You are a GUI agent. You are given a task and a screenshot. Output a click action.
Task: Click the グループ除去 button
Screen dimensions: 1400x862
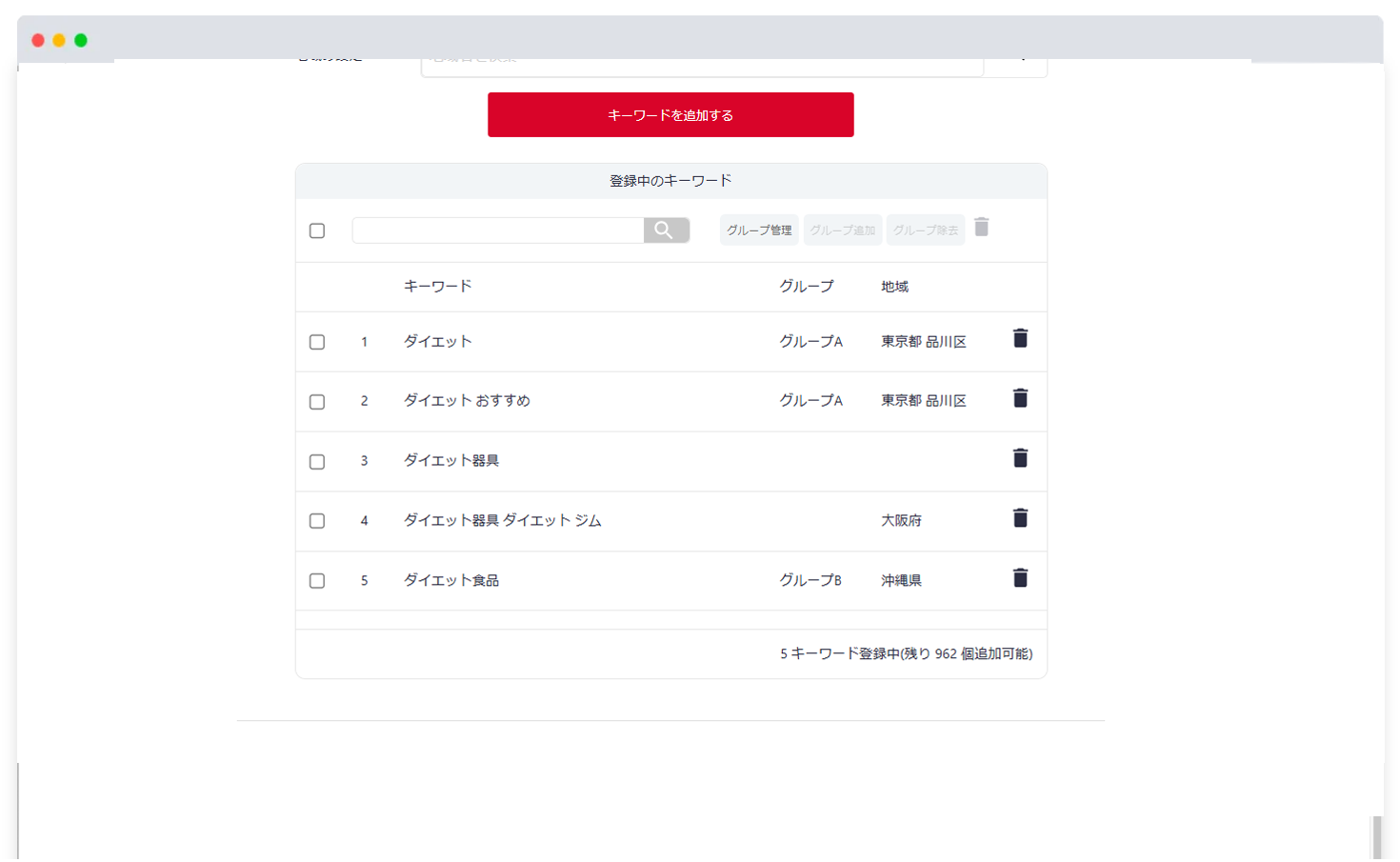(925, 230)
